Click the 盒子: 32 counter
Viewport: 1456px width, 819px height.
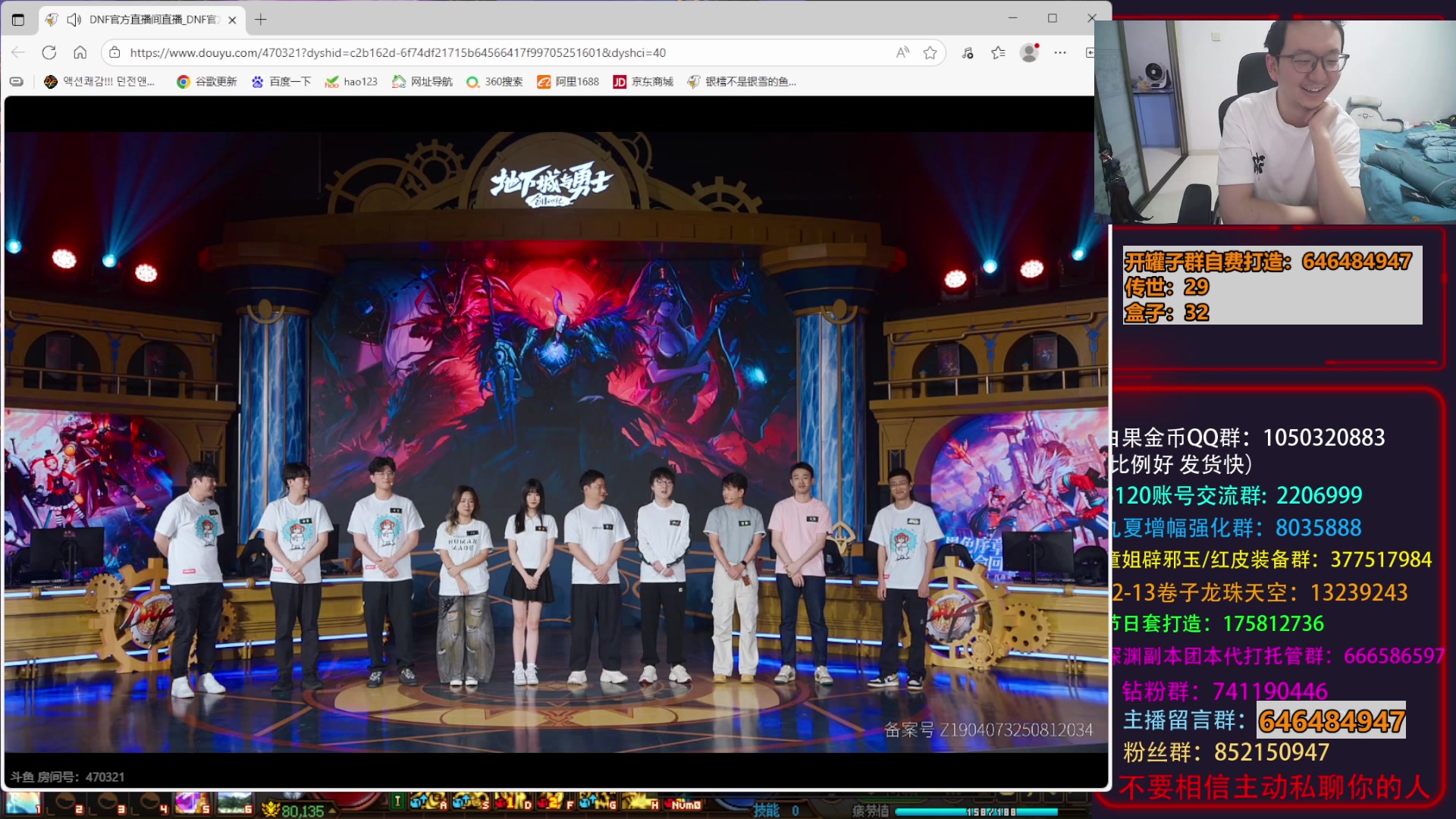click(x=1166, y=312)
